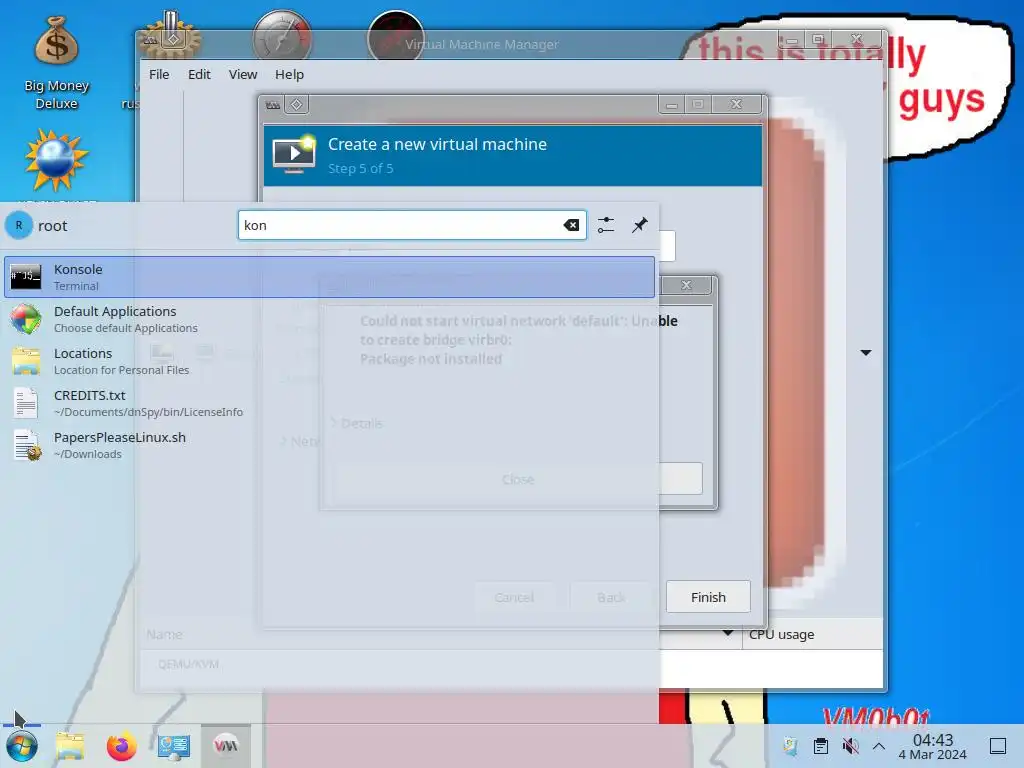The image size is (1024, 768).
Task: Open the Big Money Deluxe desktop shortcut
Action: tap(56, 63)
